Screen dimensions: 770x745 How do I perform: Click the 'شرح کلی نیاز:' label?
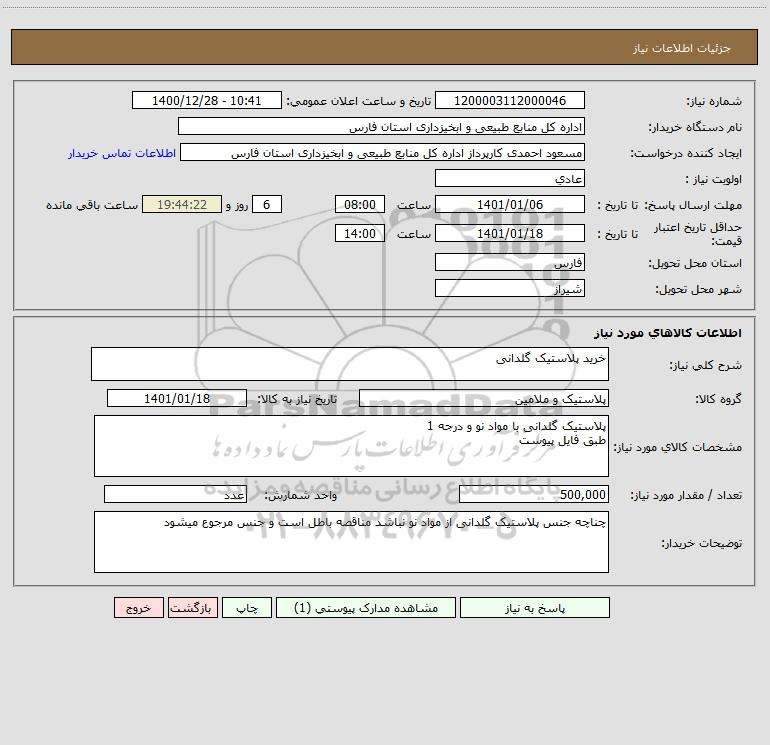tap(706, 365)
